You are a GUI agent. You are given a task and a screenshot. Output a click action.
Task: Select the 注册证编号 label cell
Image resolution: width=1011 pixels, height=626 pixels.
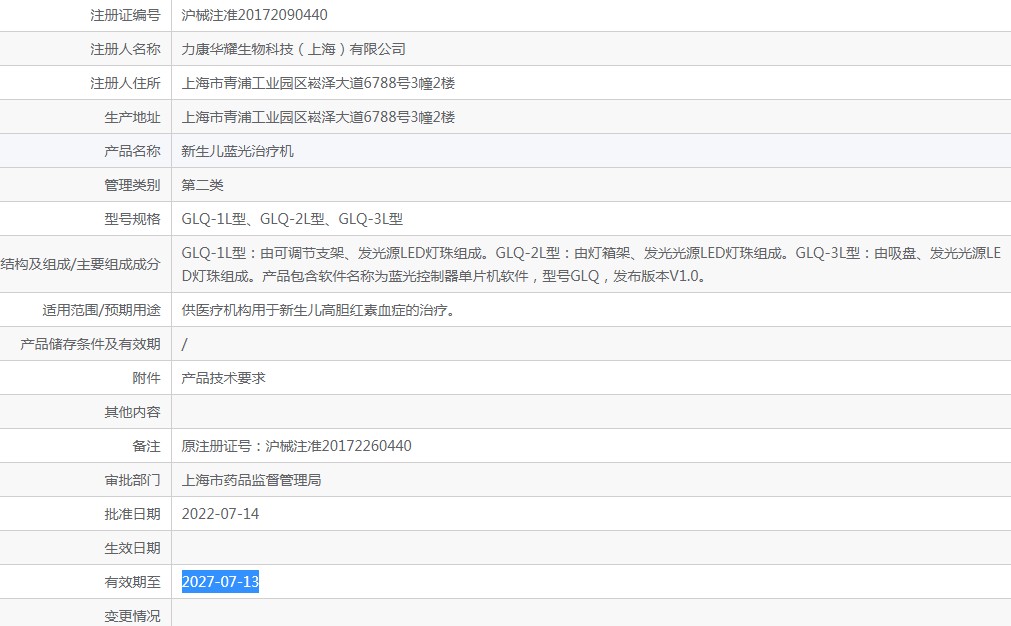click(x=125, y=15)
